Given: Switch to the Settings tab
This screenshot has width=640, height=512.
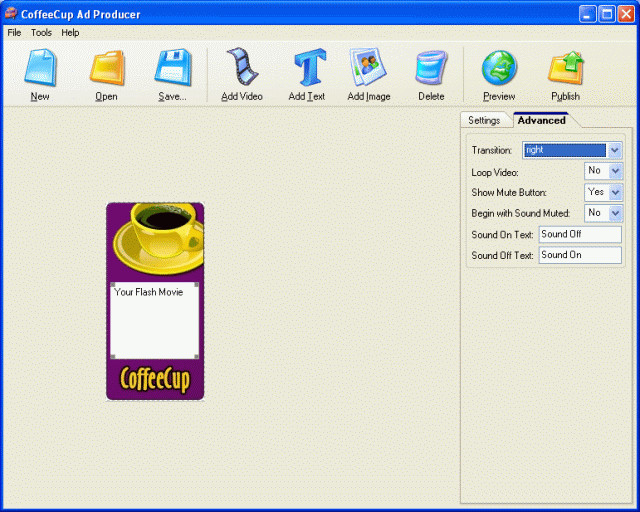Looking at the screenshot, I should [x=484, y=120].
